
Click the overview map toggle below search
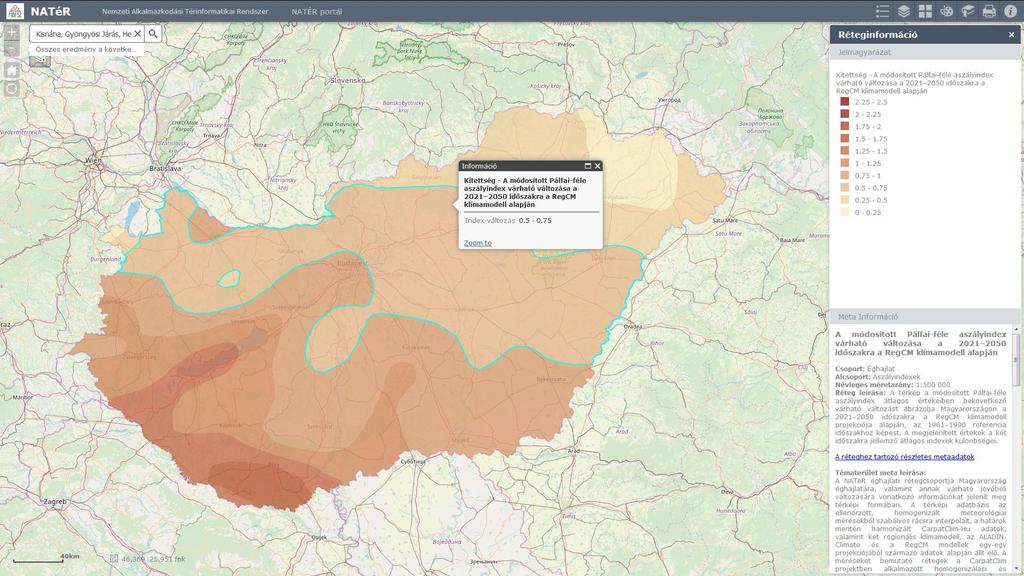click(40, 60)
